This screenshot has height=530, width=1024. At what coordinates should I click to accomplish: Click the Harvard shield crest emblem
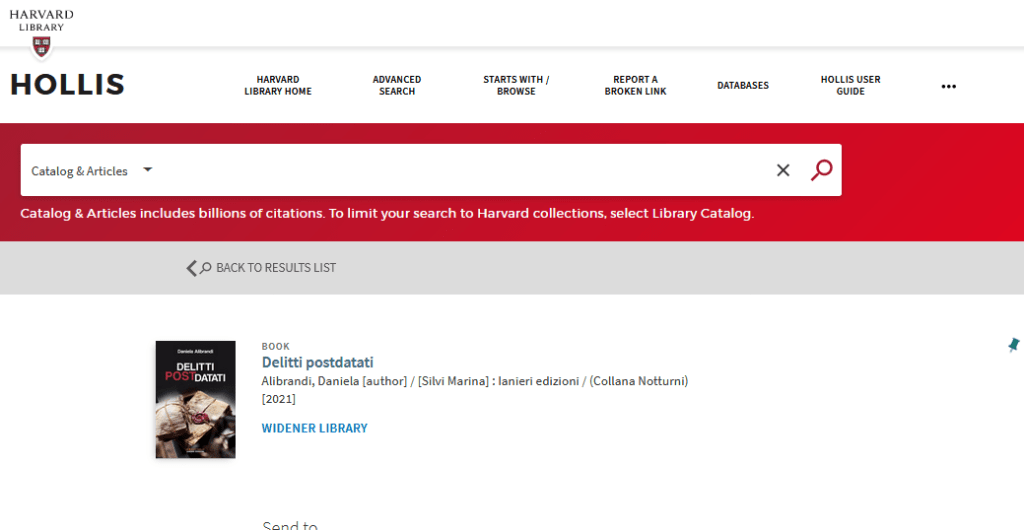click(41, 47)
